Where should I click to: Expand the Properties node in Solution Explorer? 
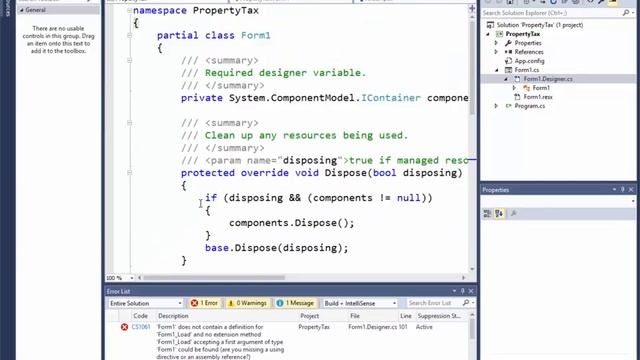(x=496, y=43)
